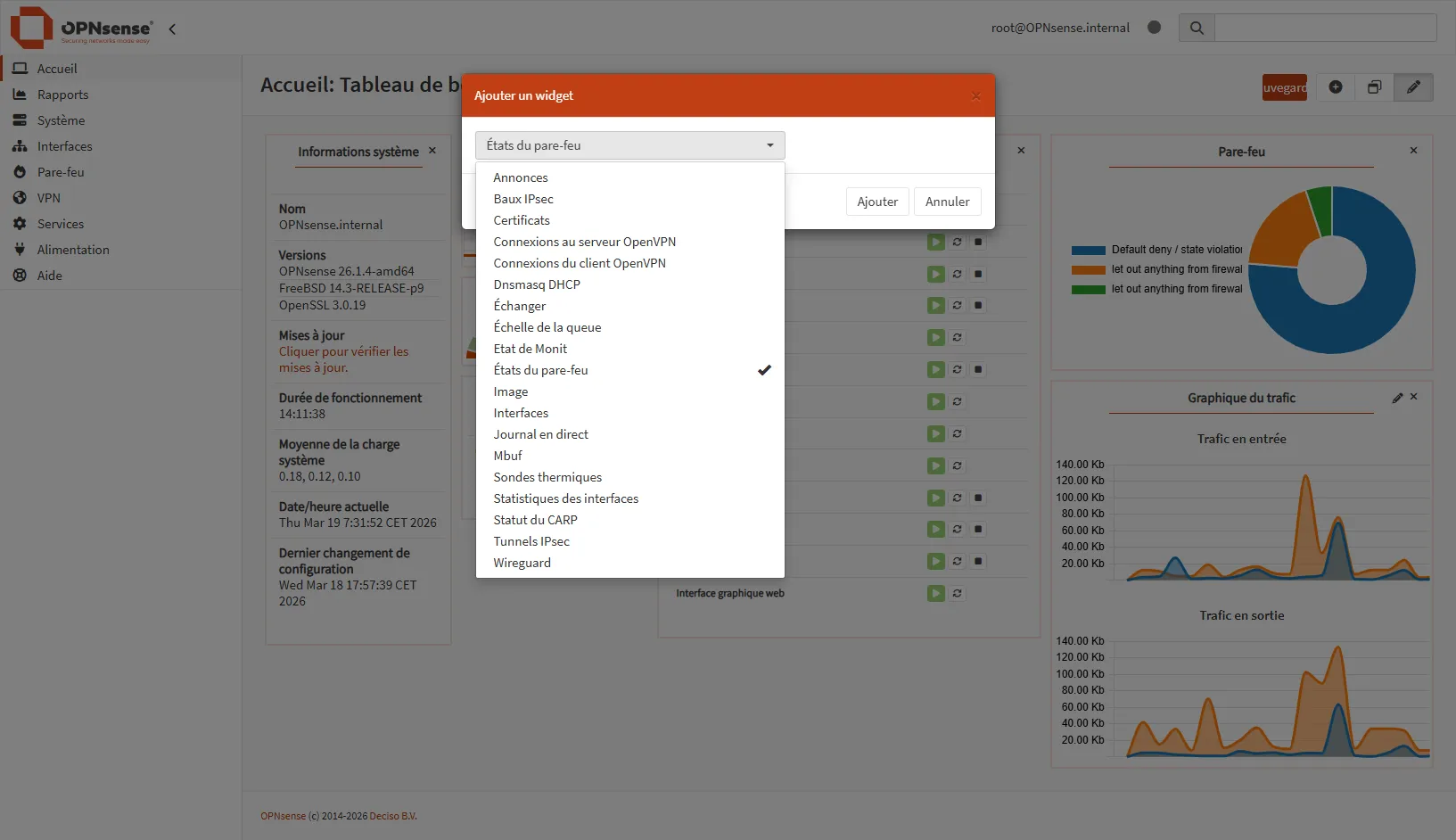
Task: Restart the Interface graphique web service
Action: [x=958, y=593]
